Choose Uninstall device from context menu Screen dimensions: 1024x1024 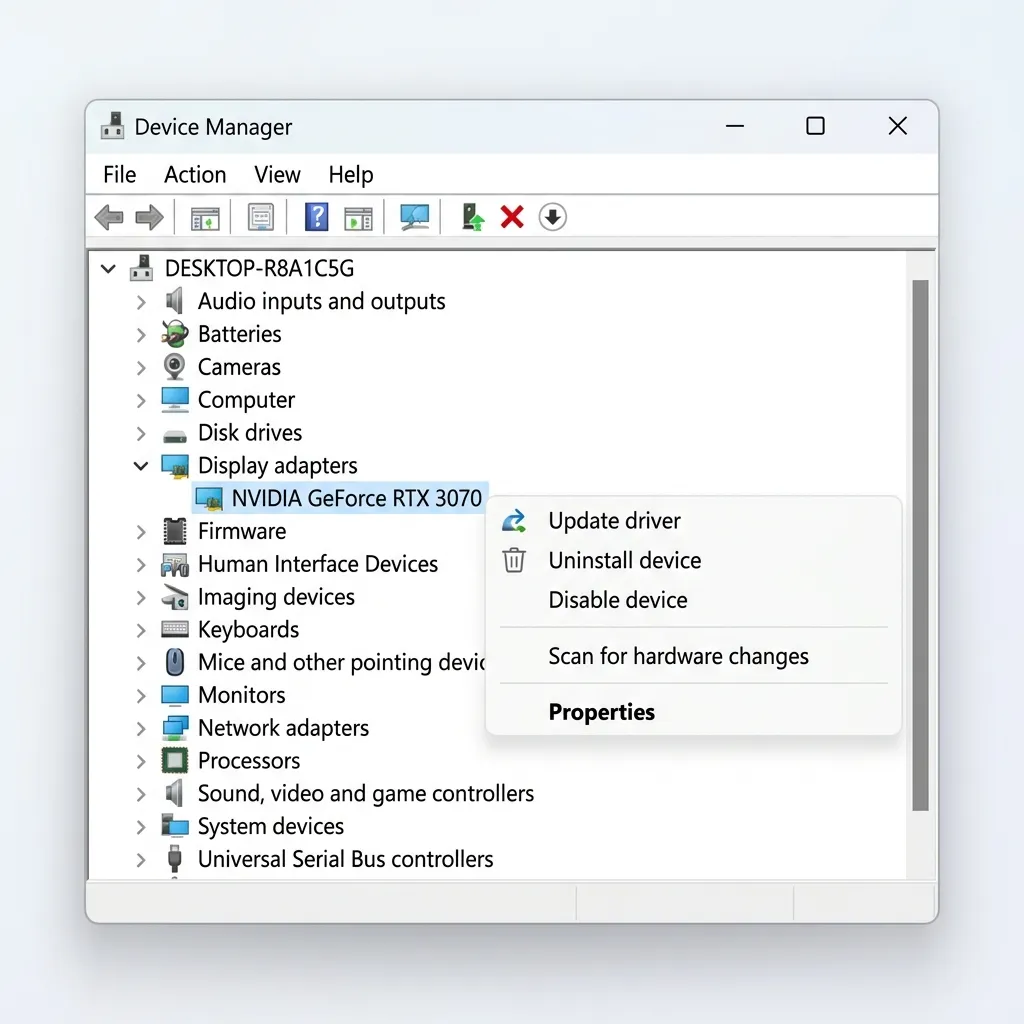[694, 560]
